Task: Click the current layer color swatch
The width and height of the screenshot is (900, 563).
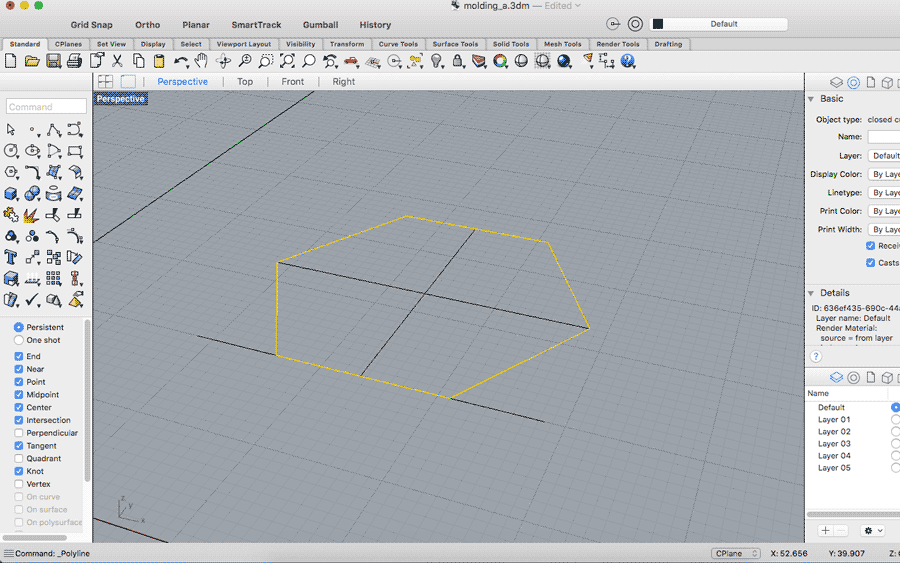Action: 658,24
